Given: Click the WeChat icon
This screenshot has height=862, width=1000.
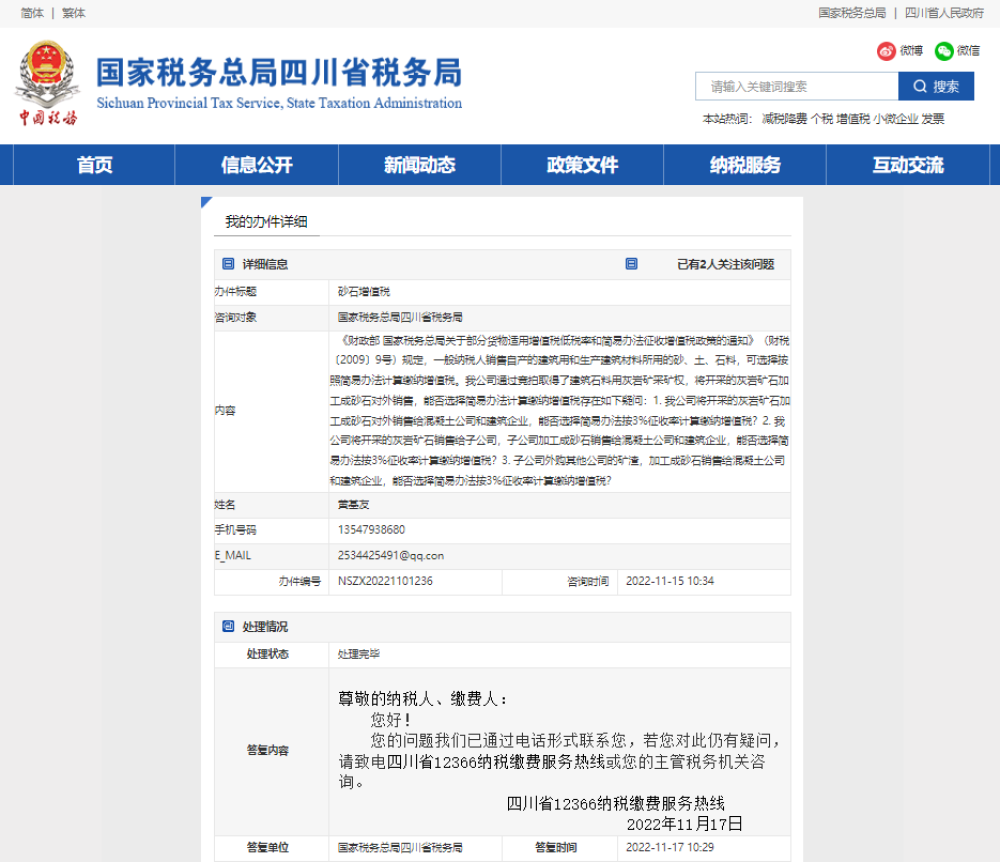Looking at the screenshot, I should 944,51.
